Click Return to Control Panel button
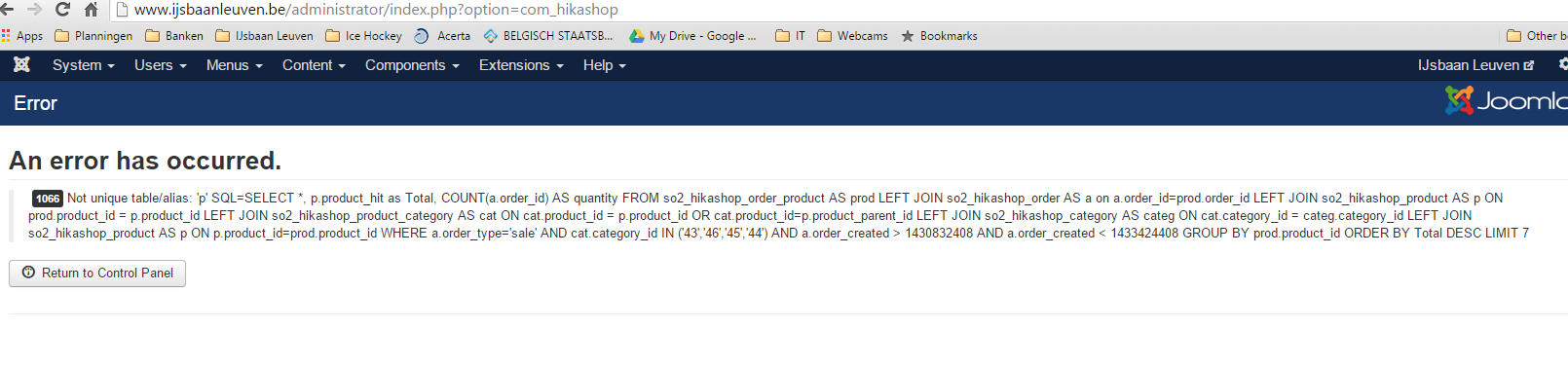The image size is (1568, 365). [x=97, y=274]
